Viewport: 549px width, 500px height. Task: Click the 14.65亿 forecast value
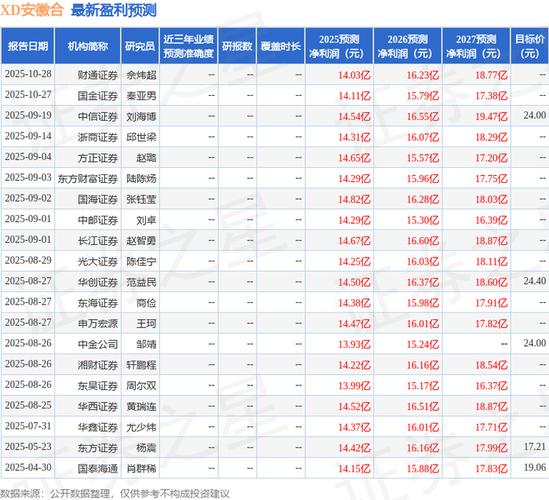(x=354, y=158)
